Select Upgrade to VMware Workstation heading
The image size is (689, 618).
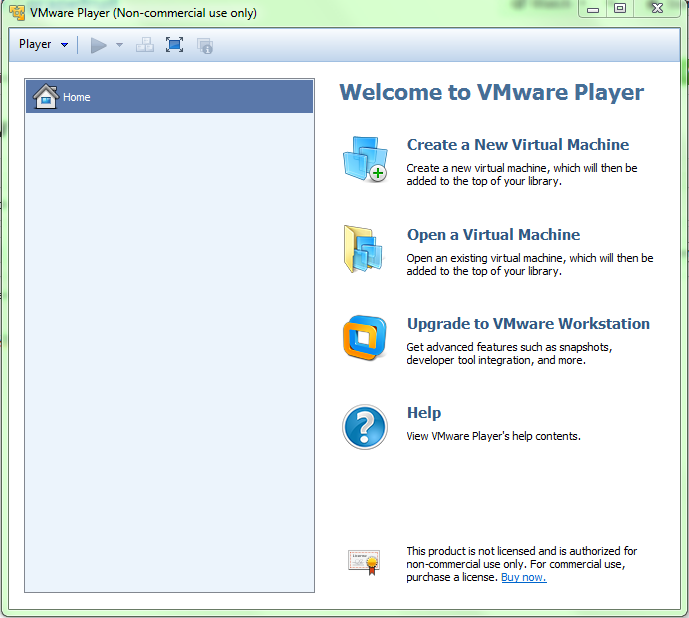tap(528, 324)
